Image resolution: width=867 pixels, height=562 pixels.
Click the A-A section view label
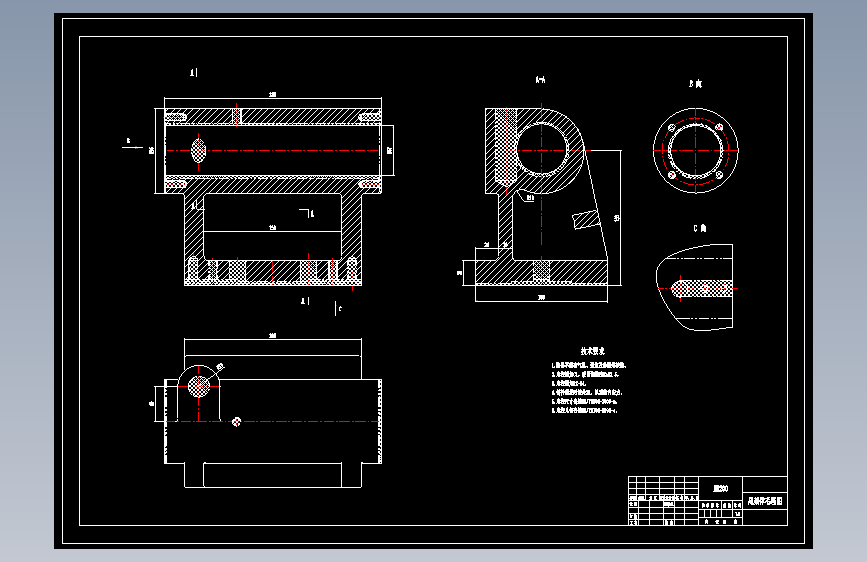click(x=541, y=80)
